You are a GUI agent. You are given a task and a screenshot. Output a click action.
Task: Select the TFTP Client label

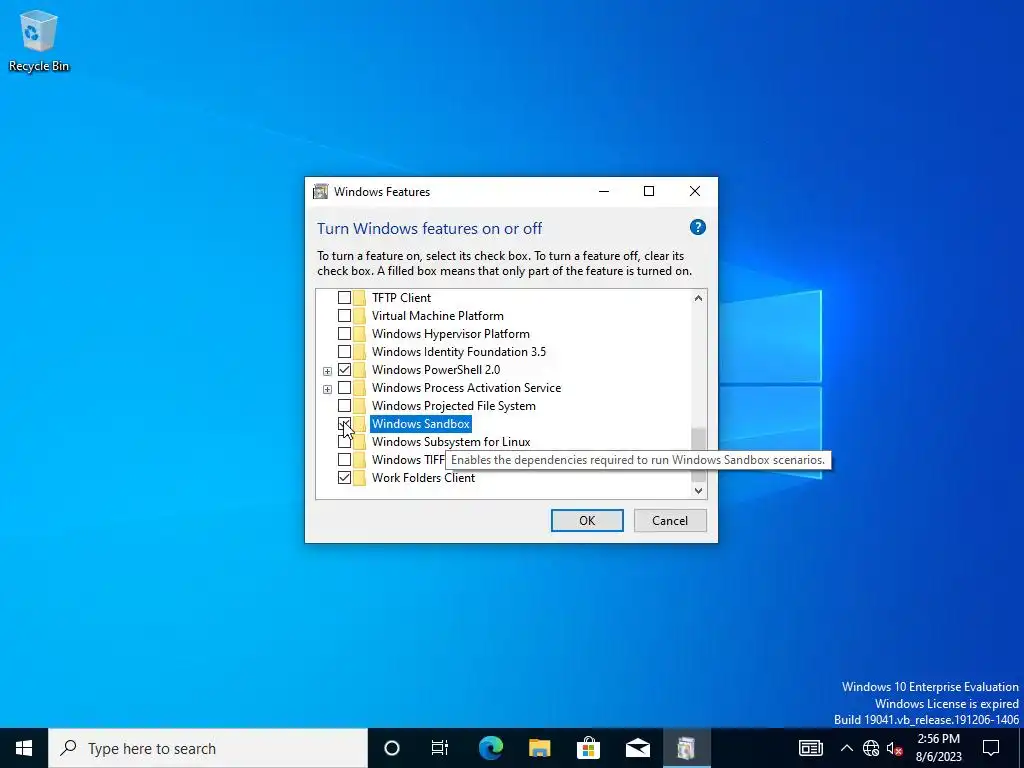401,298
